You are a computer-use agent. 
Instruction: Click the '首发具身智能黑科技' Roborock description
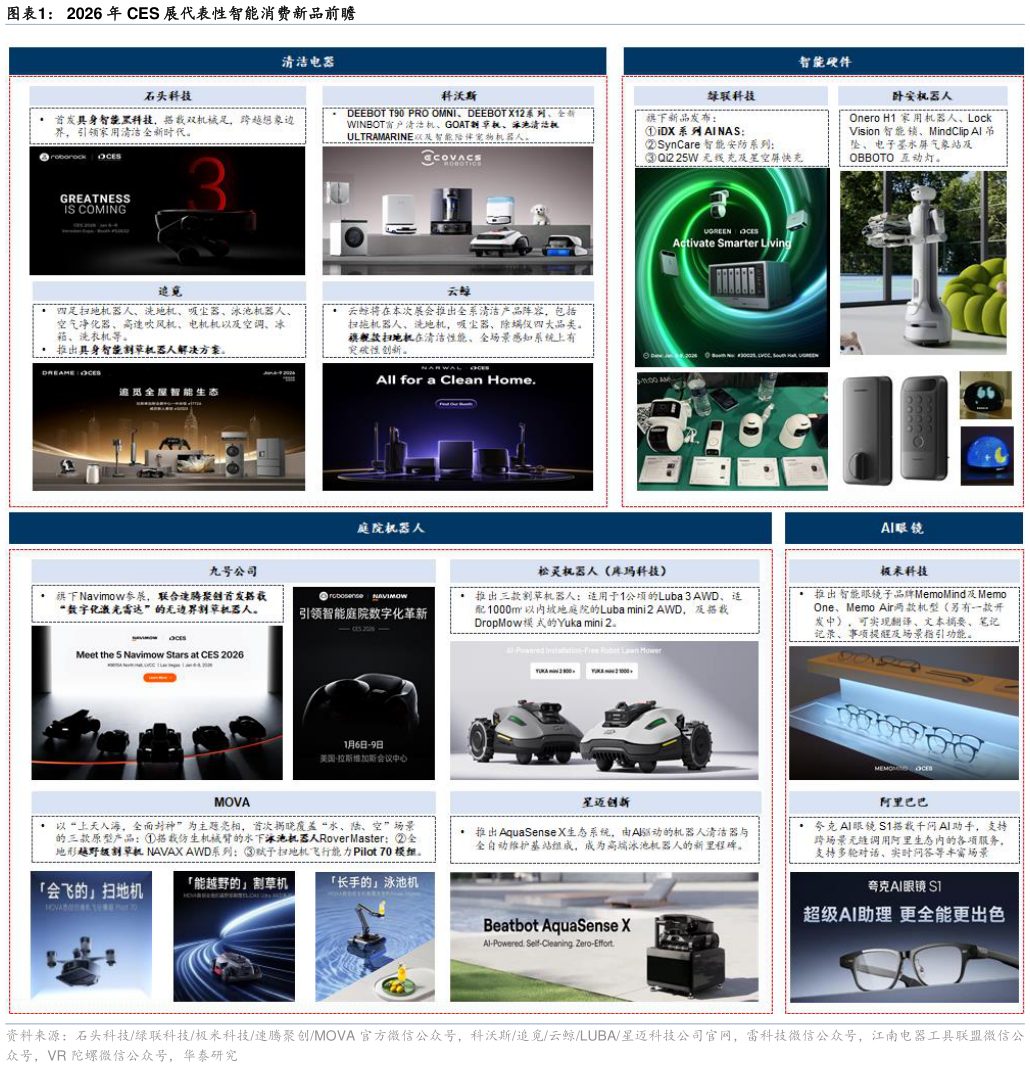(x=168, y=126)
